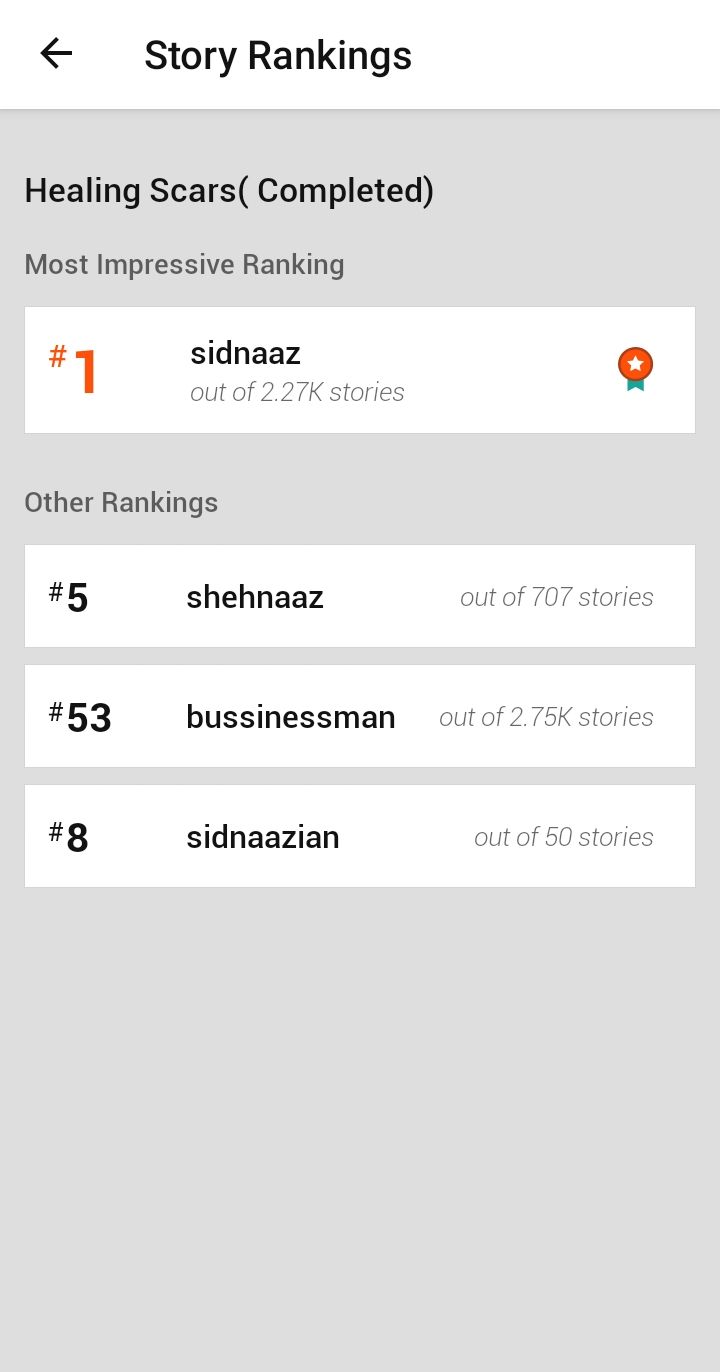Tap the #5 rank number

point(69,597)
